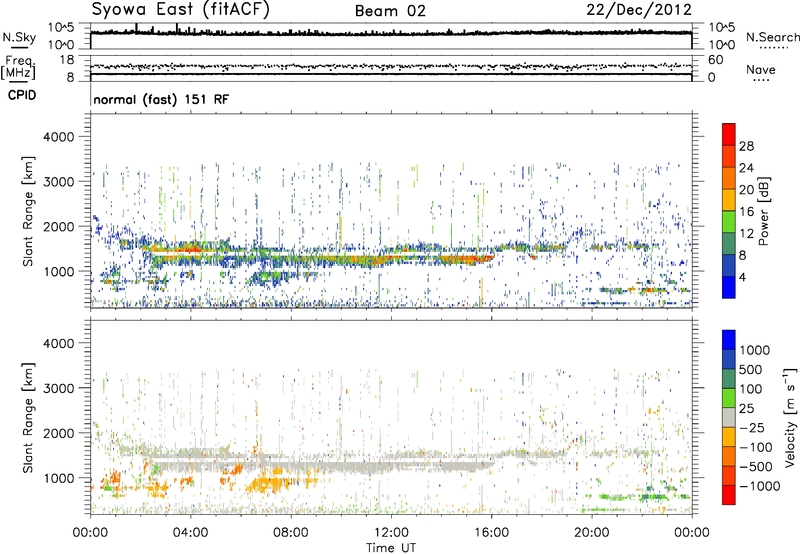Image resolution: width=800 pixels, height=554 pixels.
Task: Pick the red bottom segment of velocity colorbar
Action: click(x=729, y=495)
